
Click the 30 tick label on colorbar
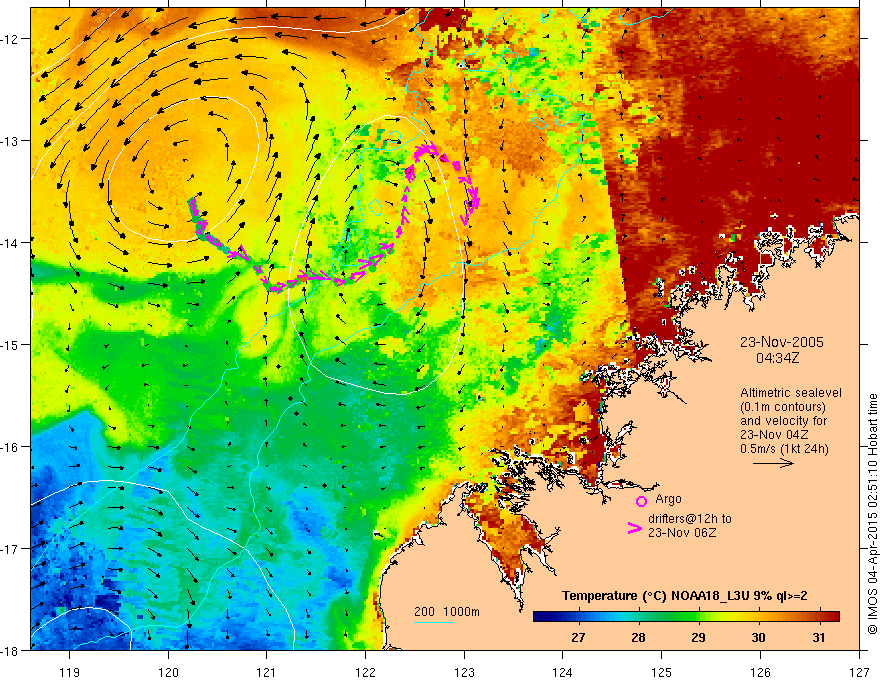pyautogui.click(x=758, y=638)
